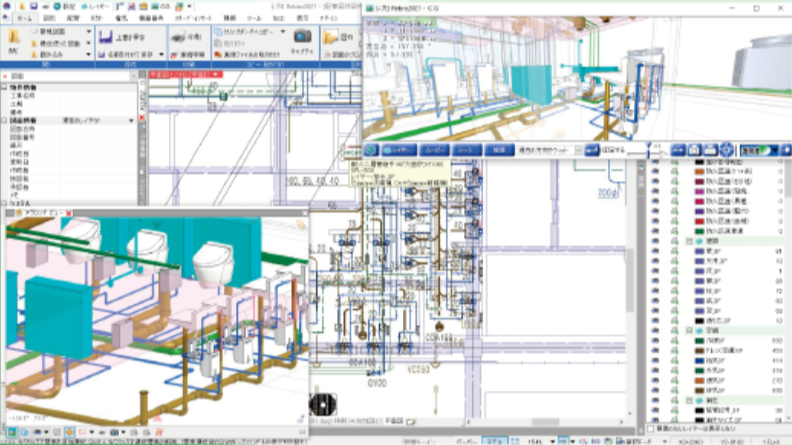The width and height of the screenshot is (792, 445).
Task: Open the viewpoint dropdown in CG toolbar
Action: click(579, 151)
